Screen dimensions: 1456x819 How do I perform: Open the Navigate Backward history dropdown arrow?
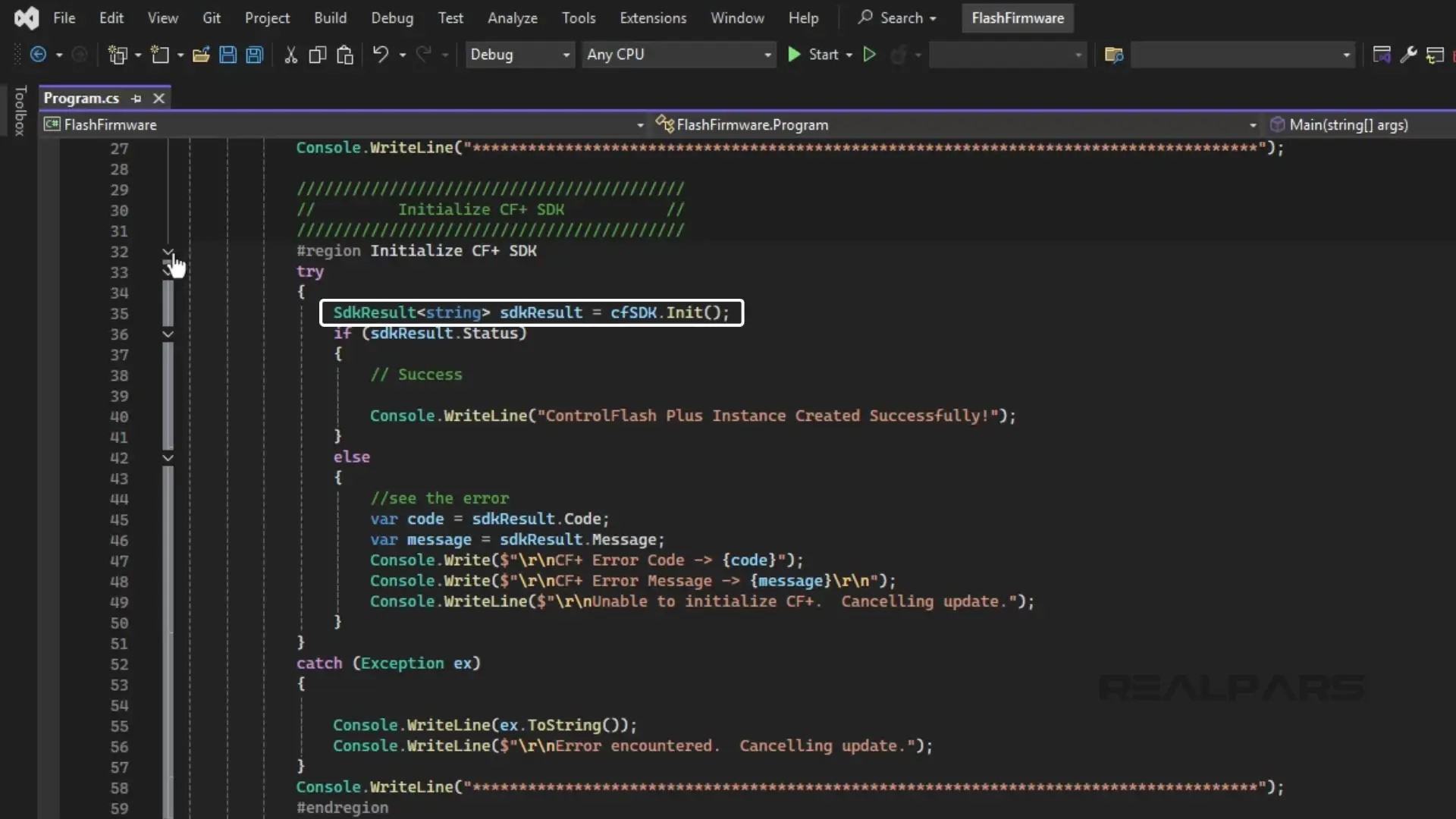tap(59, 55)
